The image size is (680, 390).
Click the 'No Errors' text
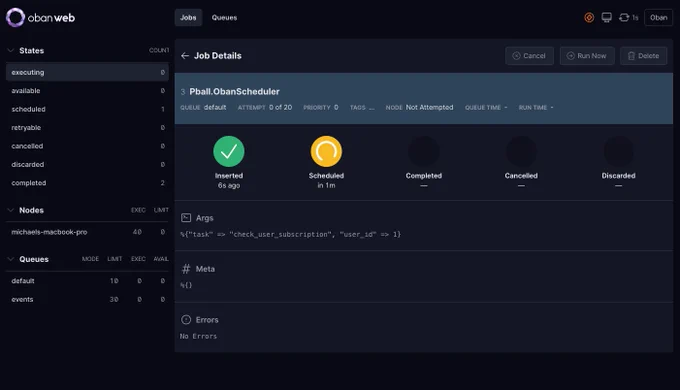(198, 336)
